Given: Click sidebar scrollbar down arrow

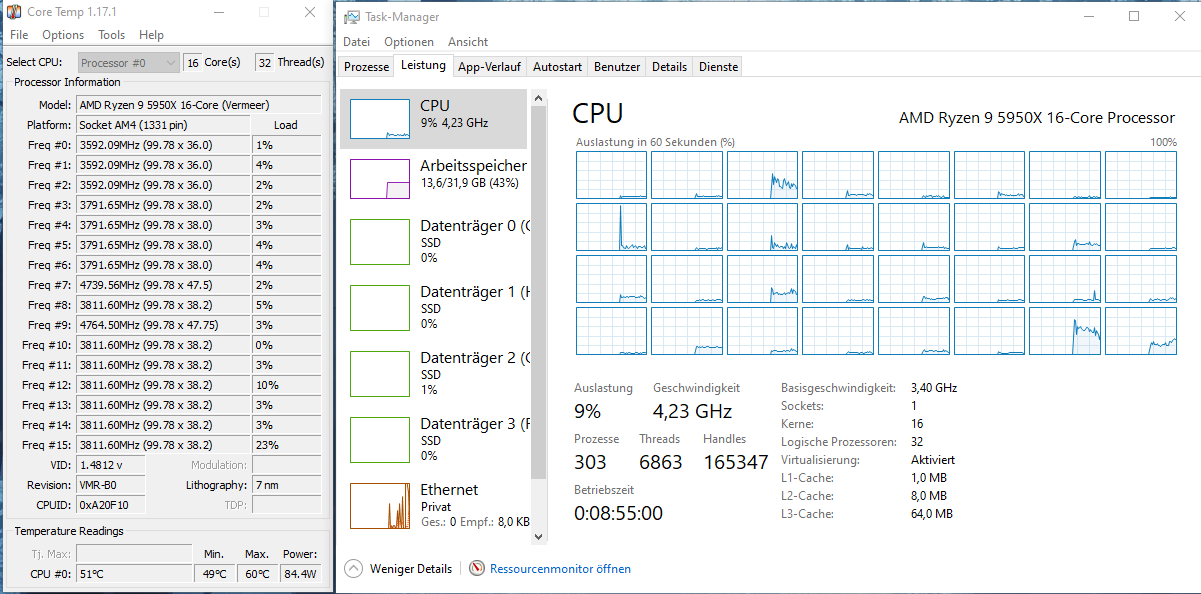Looking at the screenshot, I should pyautogui.click(x=539, y=536).
